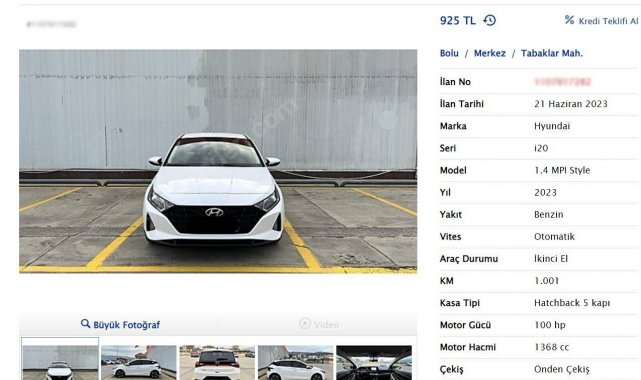Click the main white Hyundai photo

click(x=218, y=161)
